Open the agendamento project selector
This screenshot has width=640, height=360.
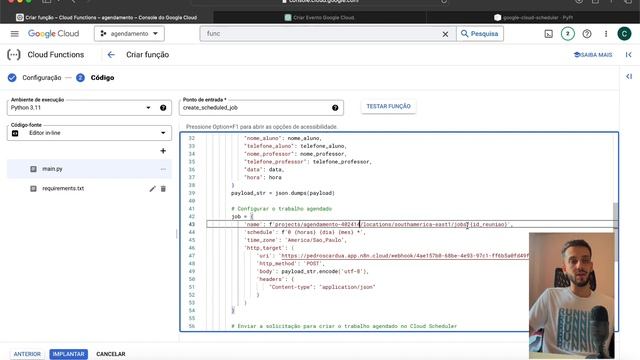click(129, 34)
